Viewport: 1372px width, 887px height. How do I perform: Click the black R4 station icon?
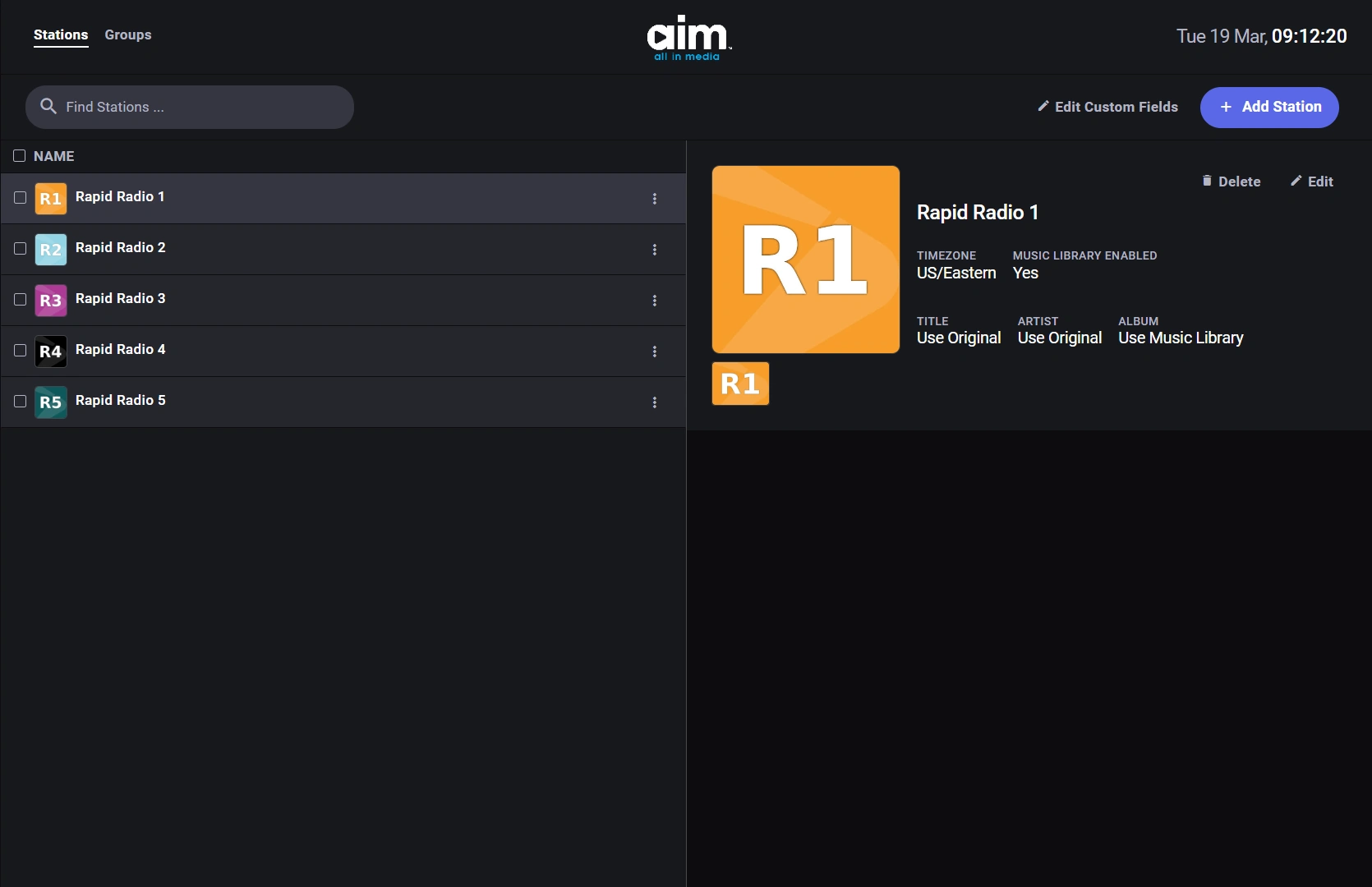click(x=51, y=351)
